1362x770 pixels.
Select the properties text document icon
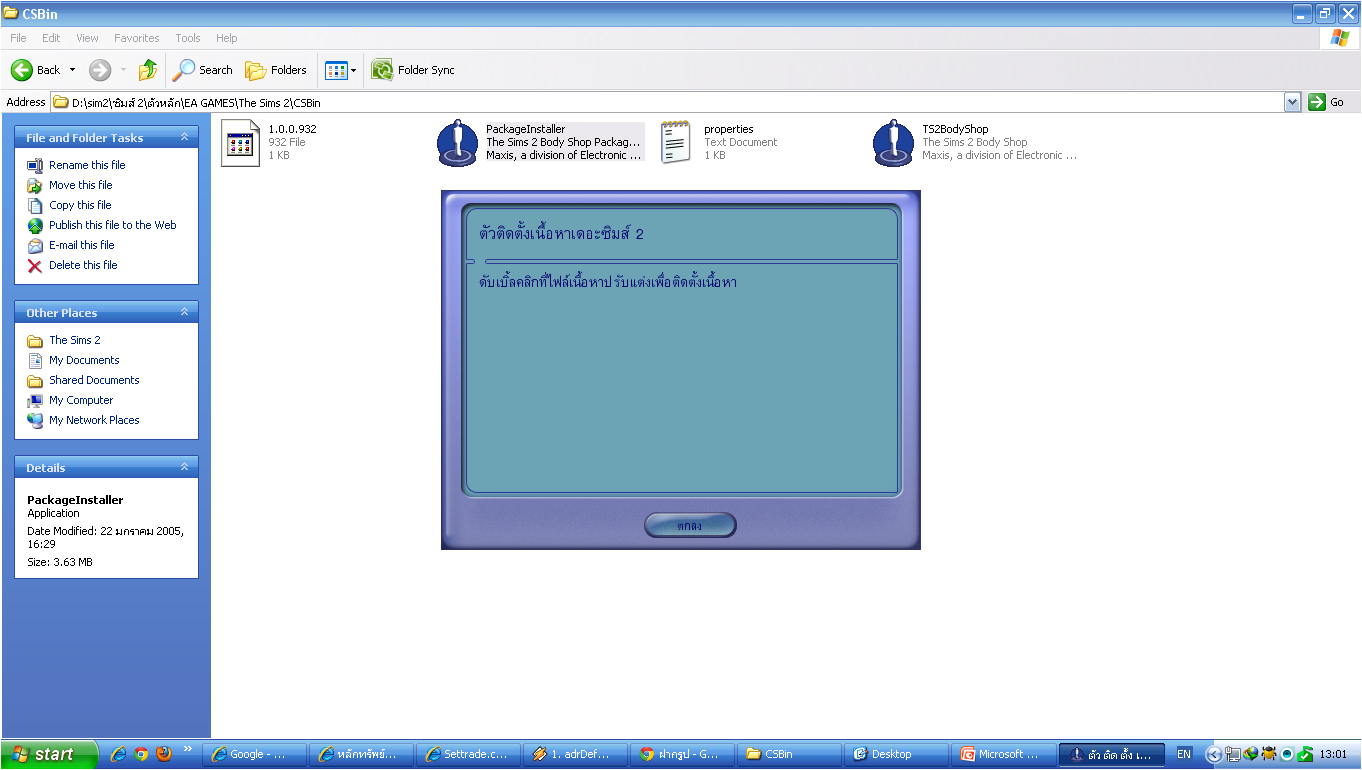pos(676,143)
